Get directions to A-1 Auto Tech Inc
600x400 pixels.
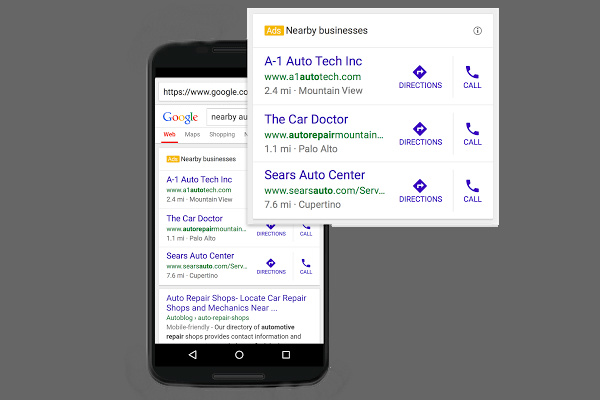(420, 77)
